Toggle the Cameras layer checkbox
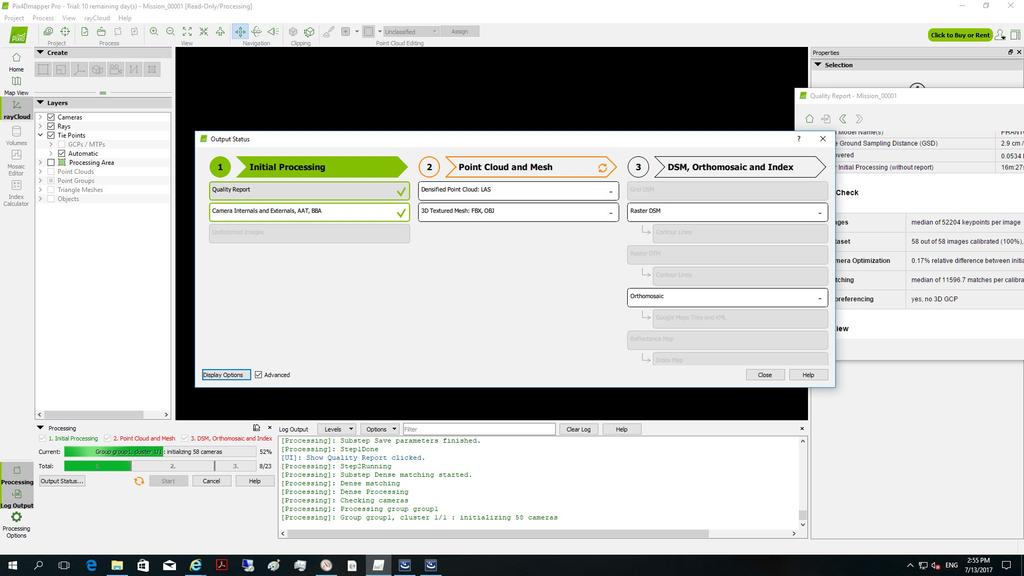The height and width of the screenshot is (576, 1024). click(x=51, y=117)
